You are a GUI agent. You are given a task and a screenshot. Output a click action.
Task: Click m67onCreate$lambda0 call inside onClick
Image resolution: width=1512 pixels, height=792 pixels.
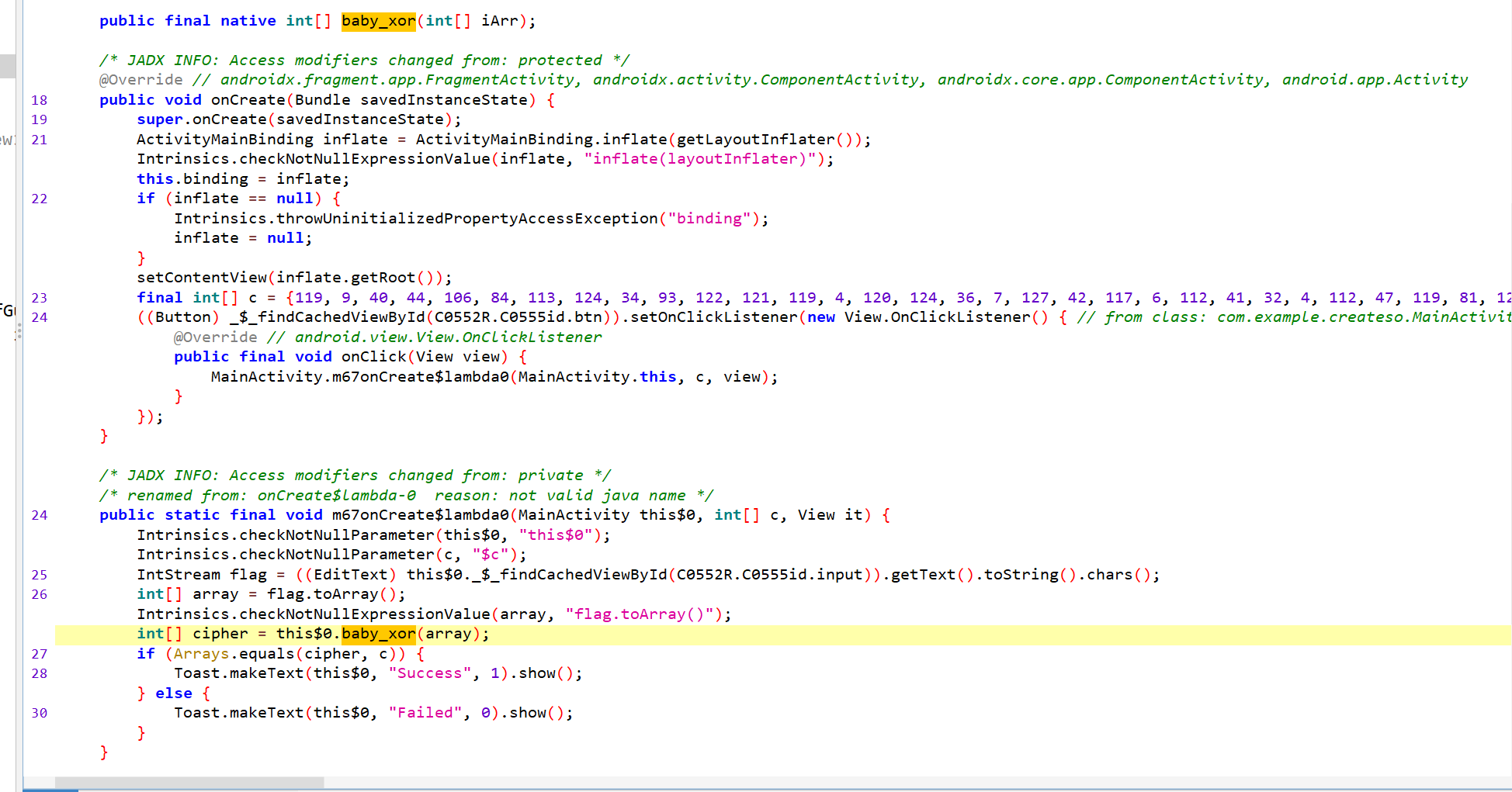[421, 377]
